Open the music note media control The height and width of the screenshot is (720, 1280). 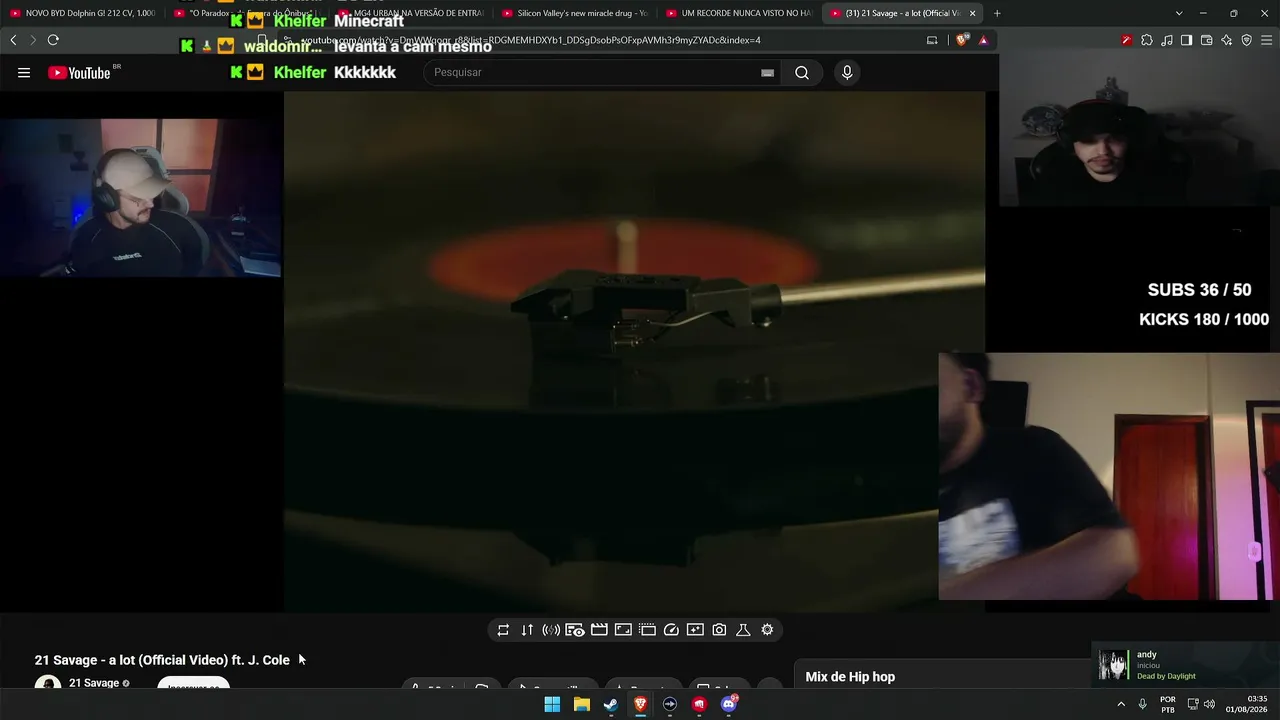(x=1167, y=40)
